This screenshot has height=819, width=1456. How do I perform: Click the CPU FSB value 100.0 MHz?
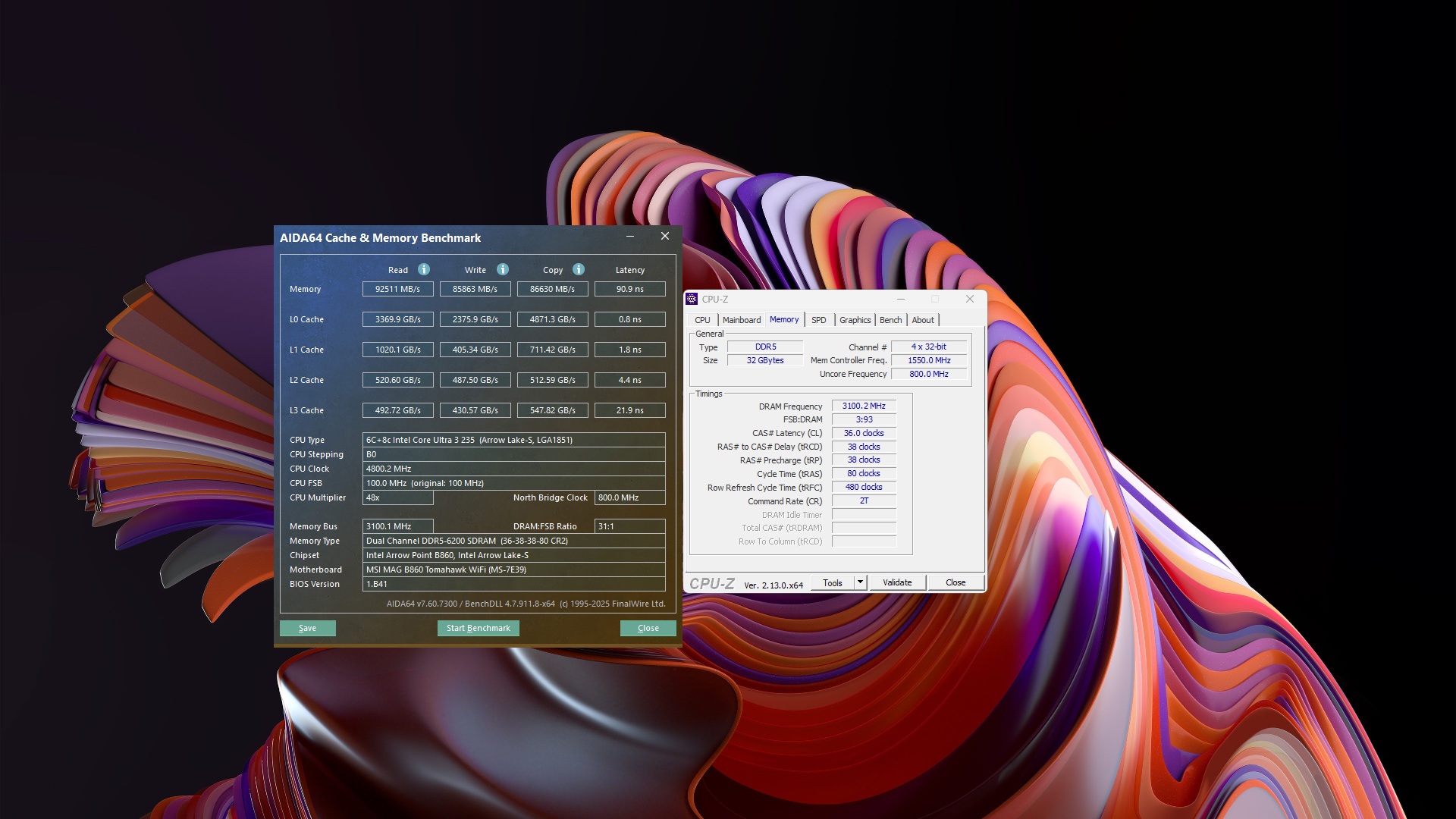tap(514, 483)
